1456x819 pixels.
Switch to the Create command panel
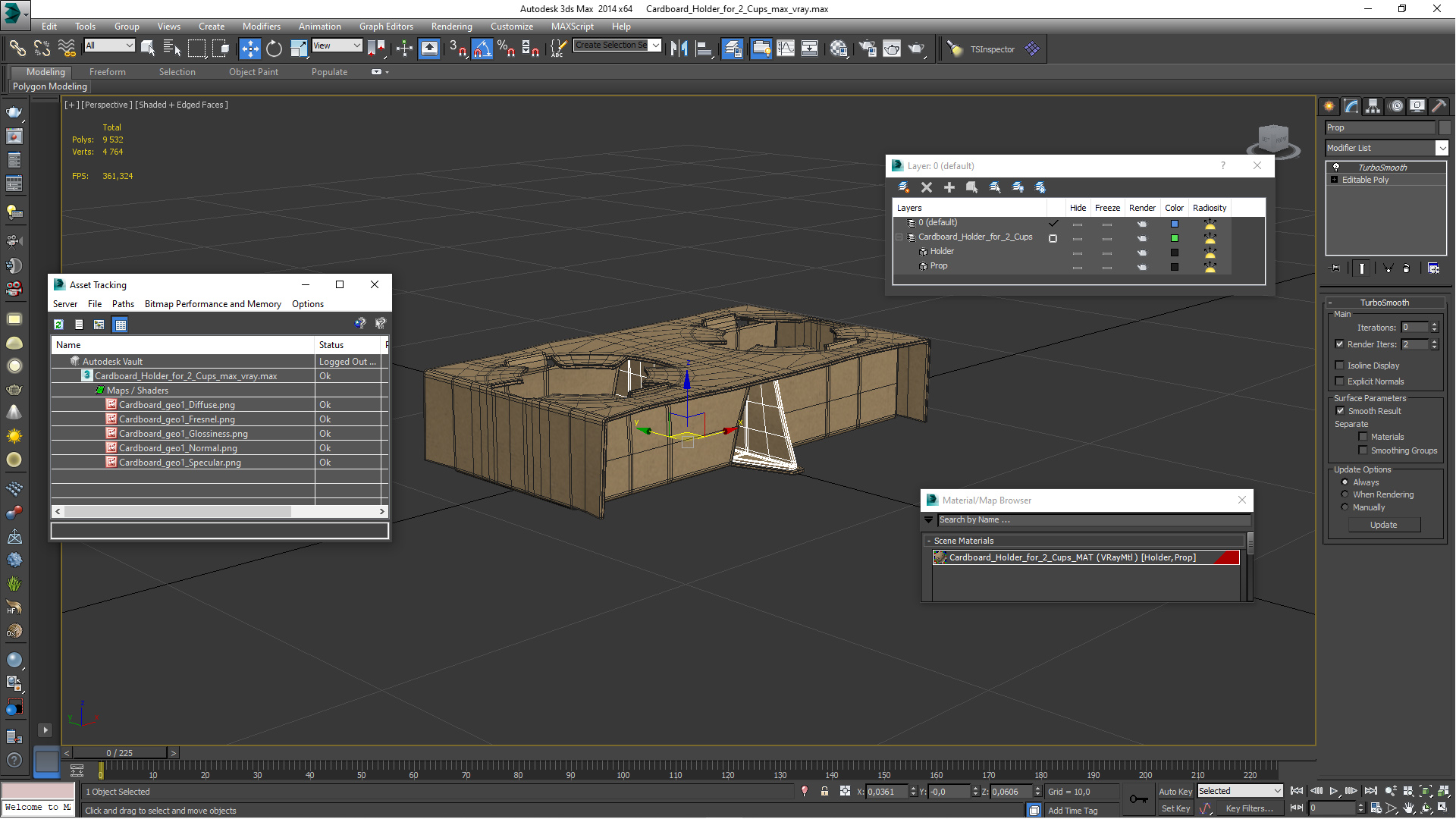pos(1329,106)
